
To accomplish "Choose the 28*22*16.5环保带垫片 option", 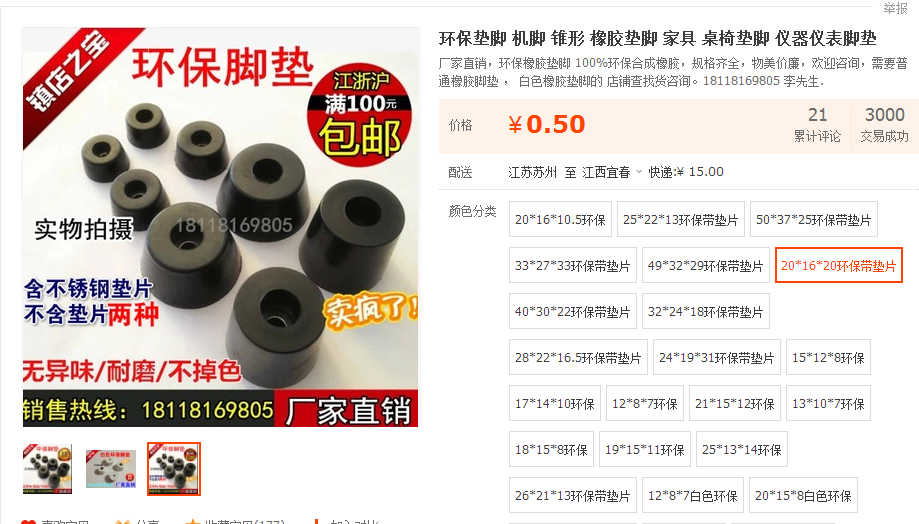I will pyautogui.click(x=578, y=357).
